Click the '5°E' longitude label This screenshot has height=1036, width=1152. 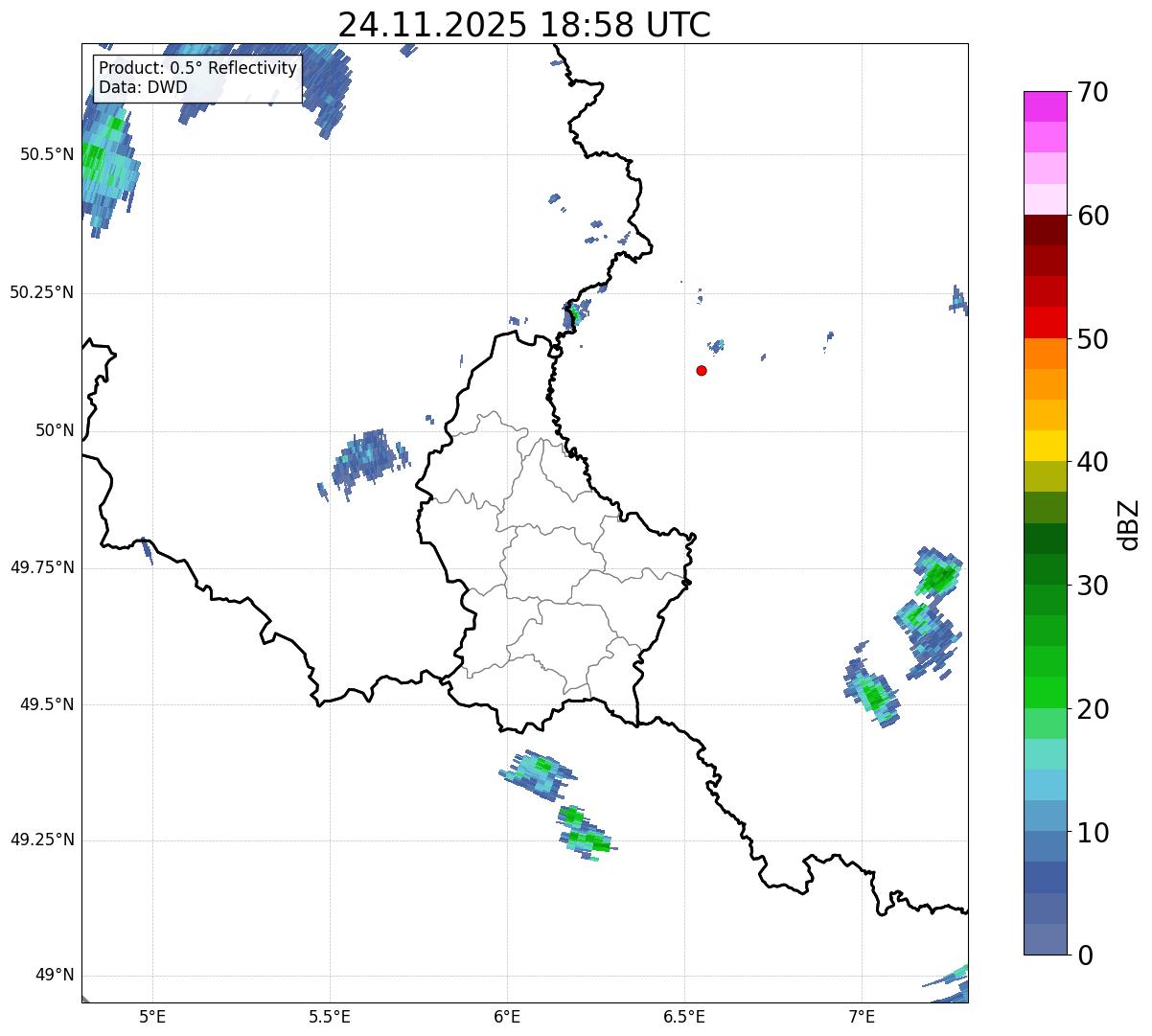tap(152, 1016)
